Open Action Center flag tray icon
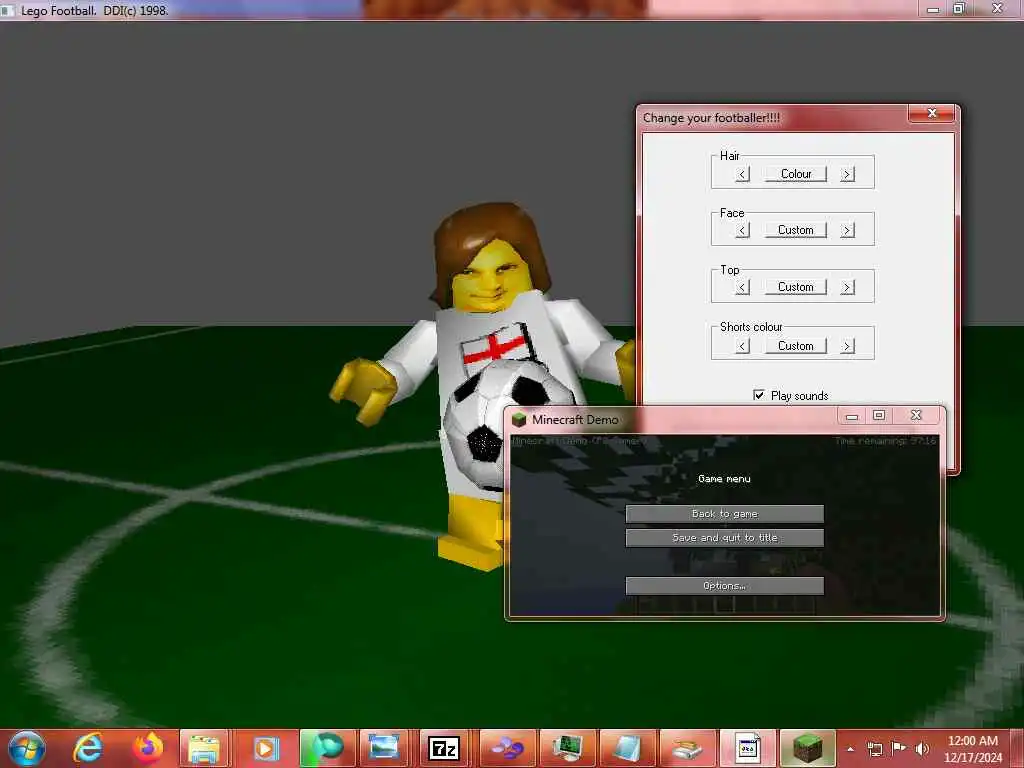 tap(899, 748)
